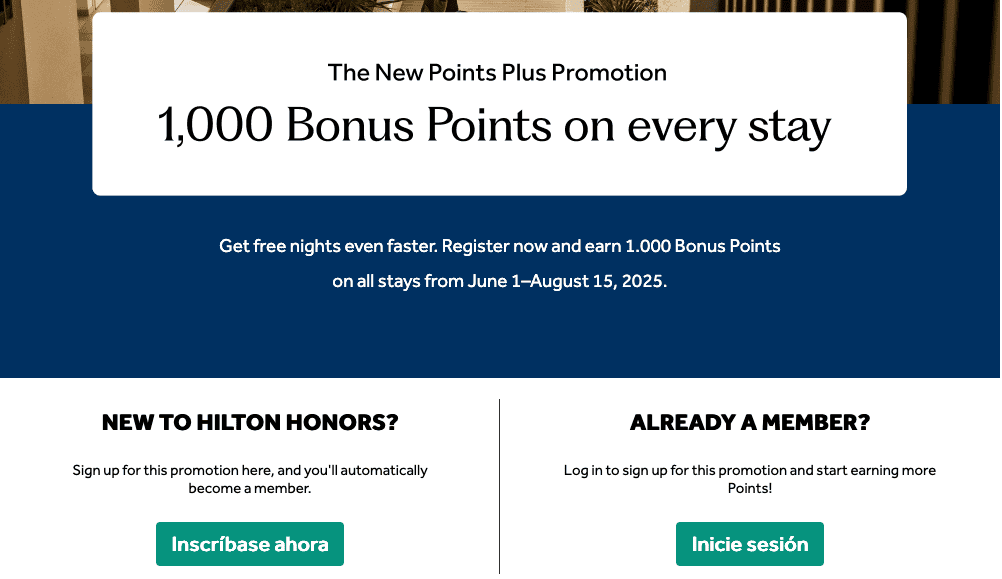Click the "Get free nights even faster" sentence
Viewport: 1002px width, 579px height.
(327, 246)
